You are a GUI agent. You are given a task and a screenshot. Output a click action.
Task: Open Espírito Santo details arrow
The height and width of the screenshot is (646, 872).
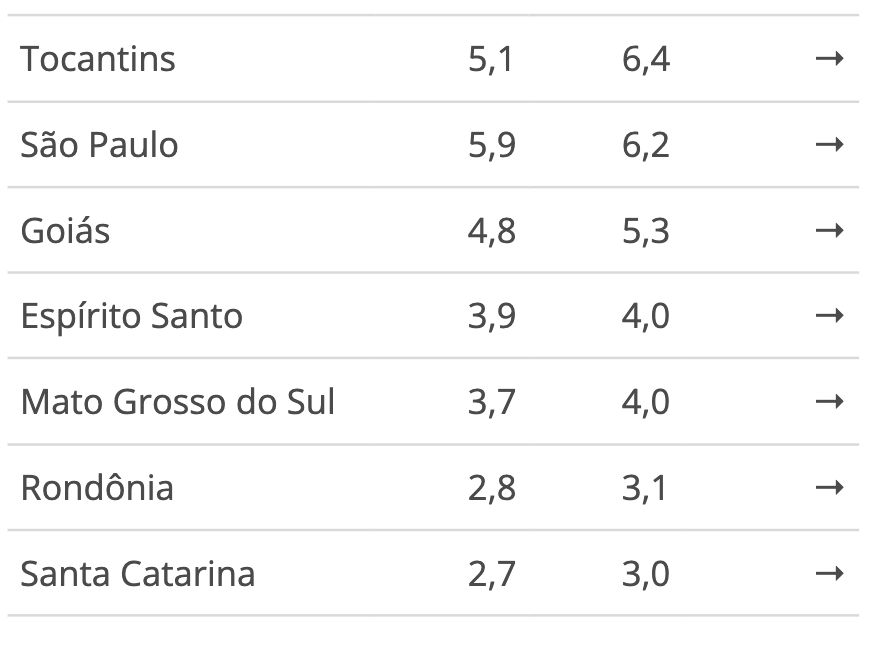click(x=829, y=316)
